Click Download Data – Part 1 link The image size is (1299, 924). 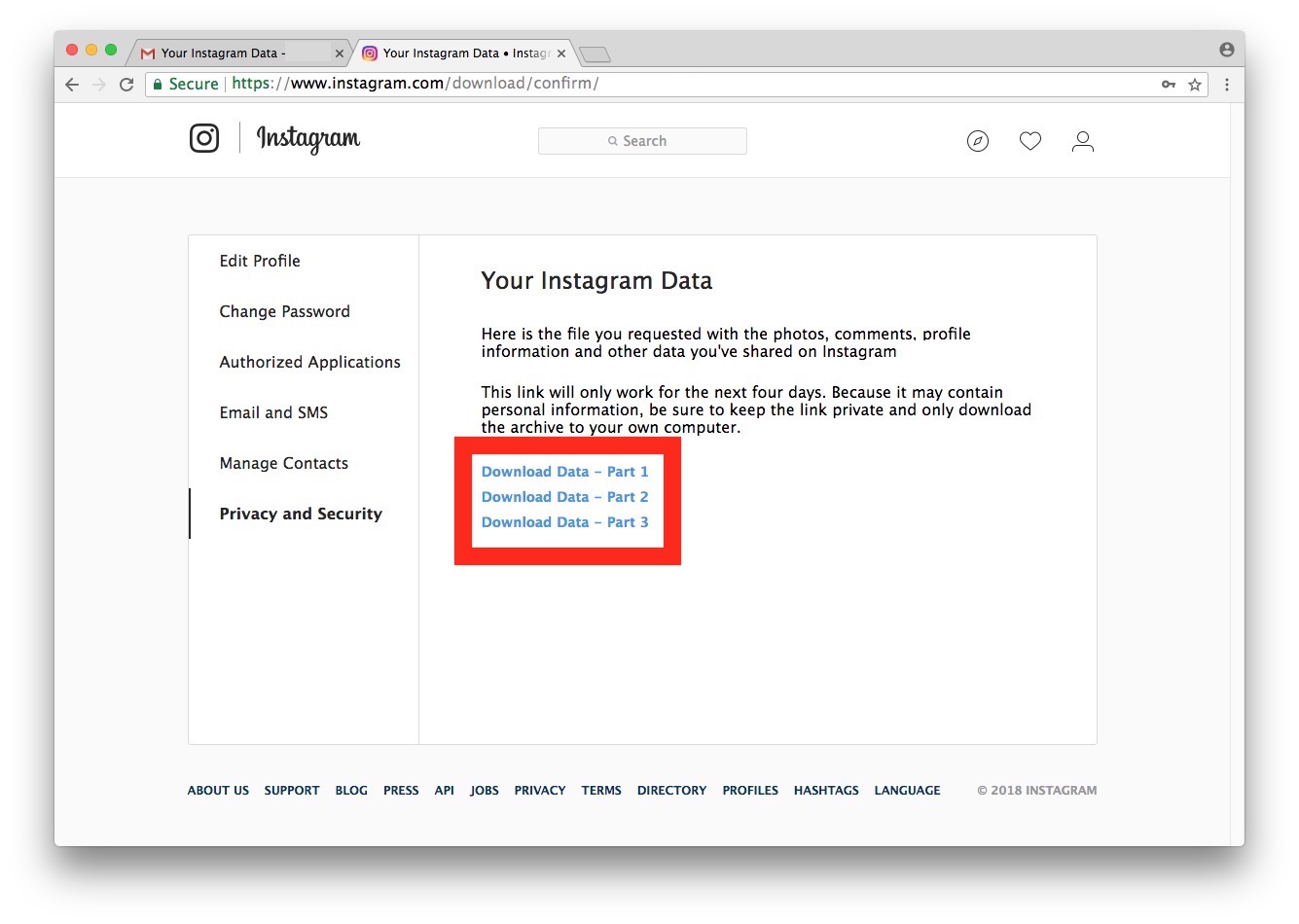[x=564, y=472]
